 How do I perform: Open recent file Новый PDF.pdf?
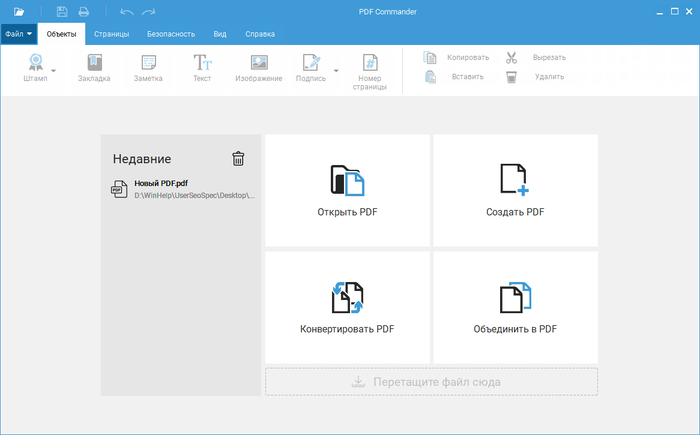tap(182, 189)
